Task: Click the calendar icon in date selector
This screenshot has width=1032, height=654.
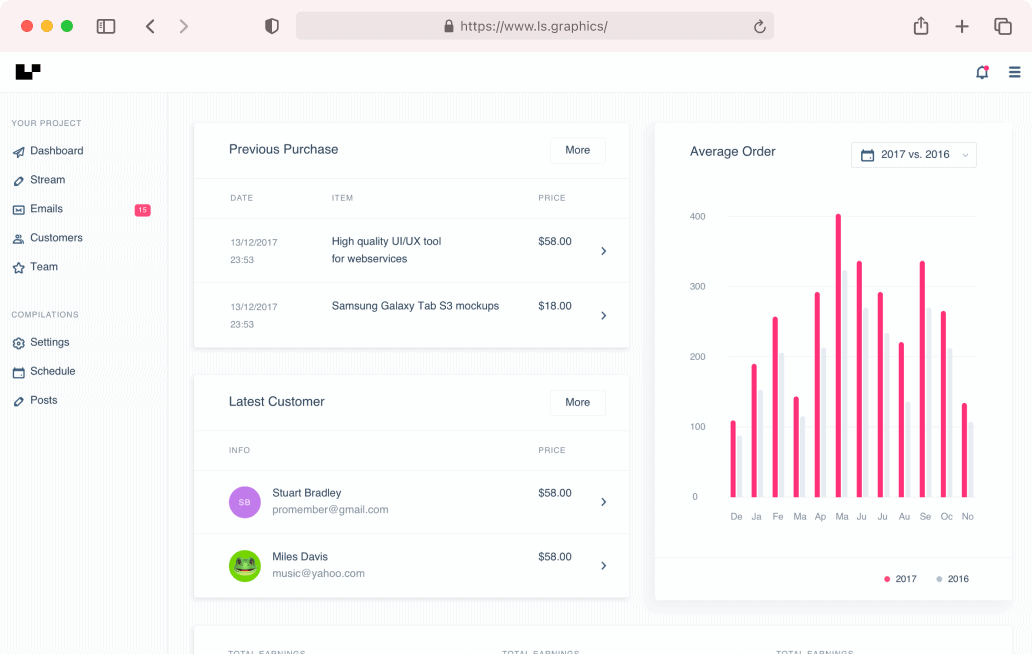Action: click(867, 155)
